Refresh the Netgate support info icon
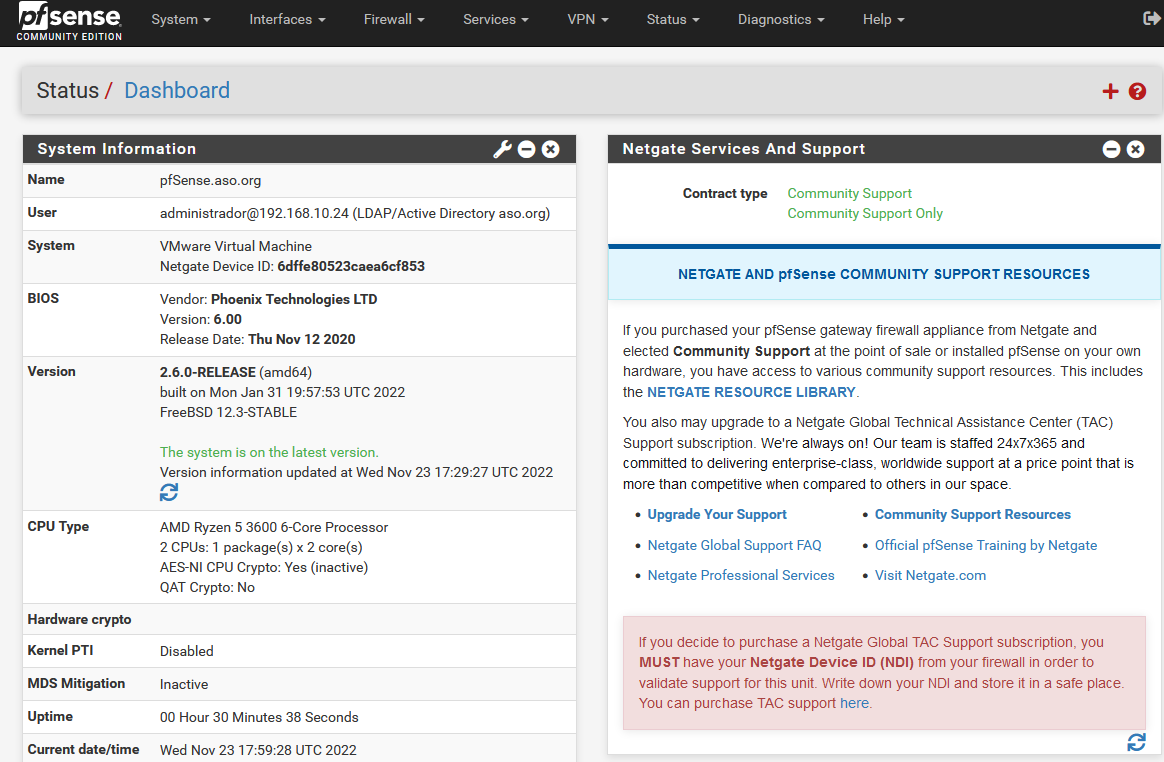 tap(1136, 742)
